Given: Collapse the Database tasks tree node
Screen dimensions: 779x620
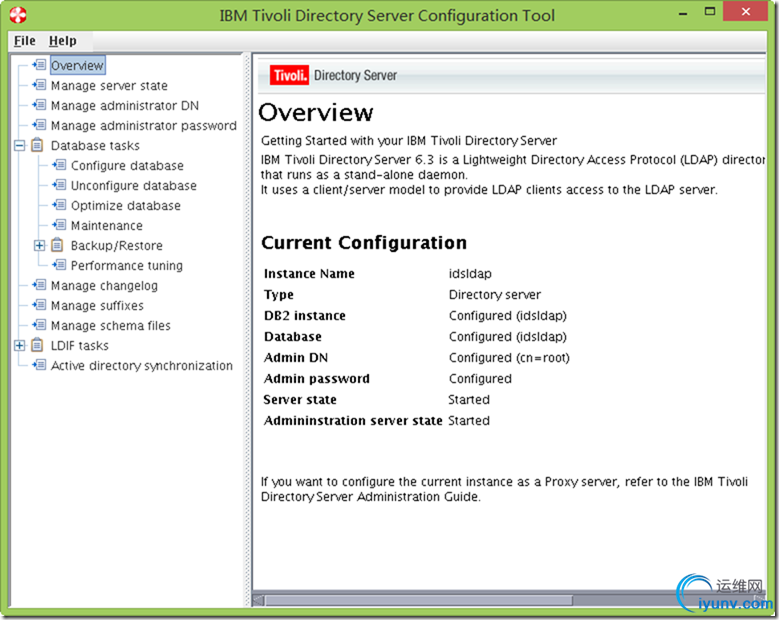Looking at the screenshot, I should 19,146.
